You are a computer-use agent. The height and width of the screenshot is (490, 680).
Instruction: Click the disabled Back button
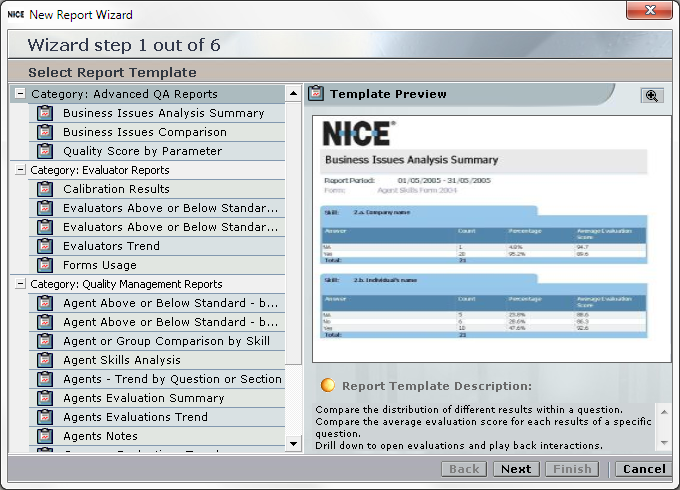click(464, 469)
